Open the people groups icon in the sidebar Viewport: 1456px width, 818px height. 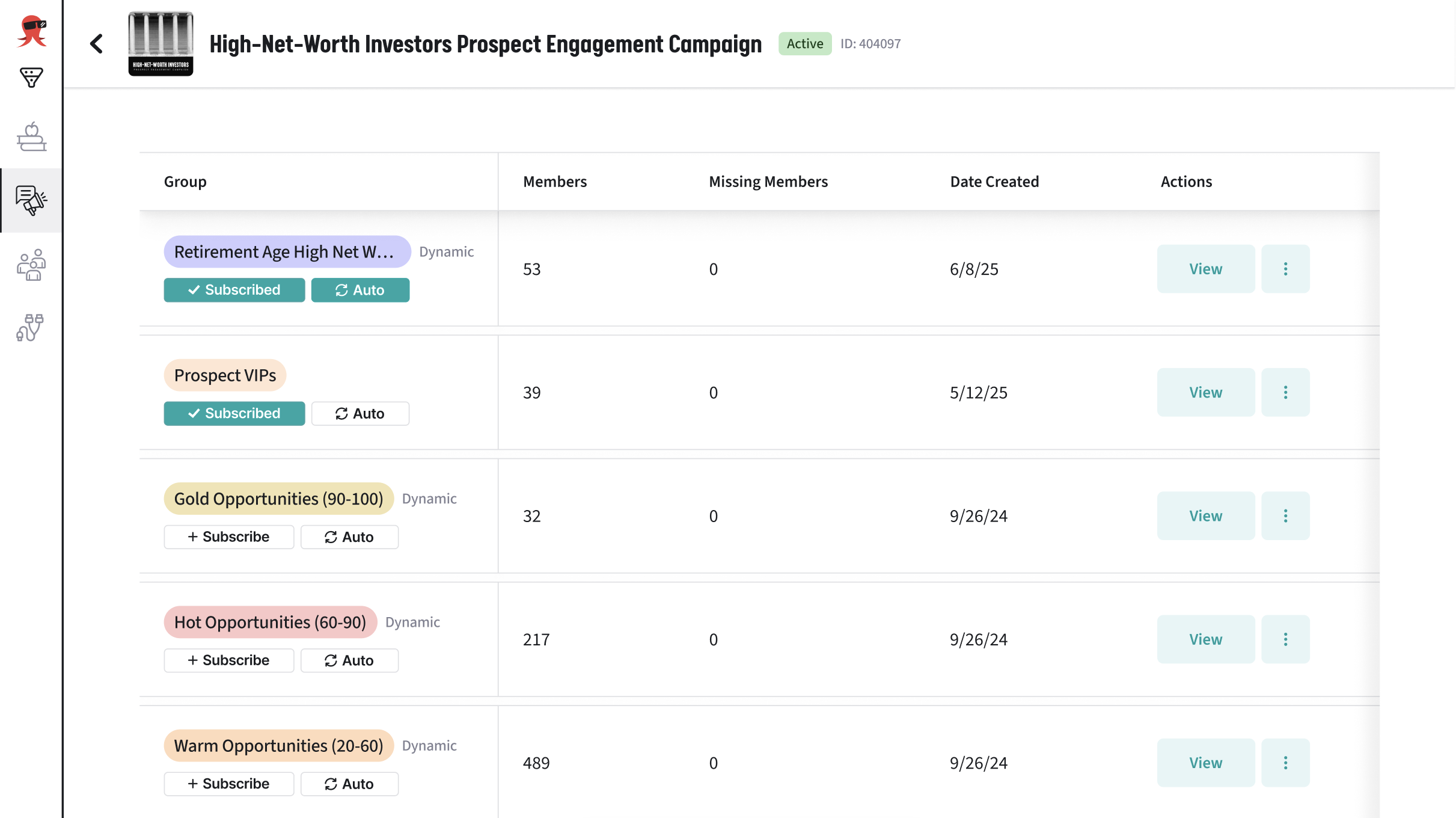pyautogui.click(x=31, y=265)
